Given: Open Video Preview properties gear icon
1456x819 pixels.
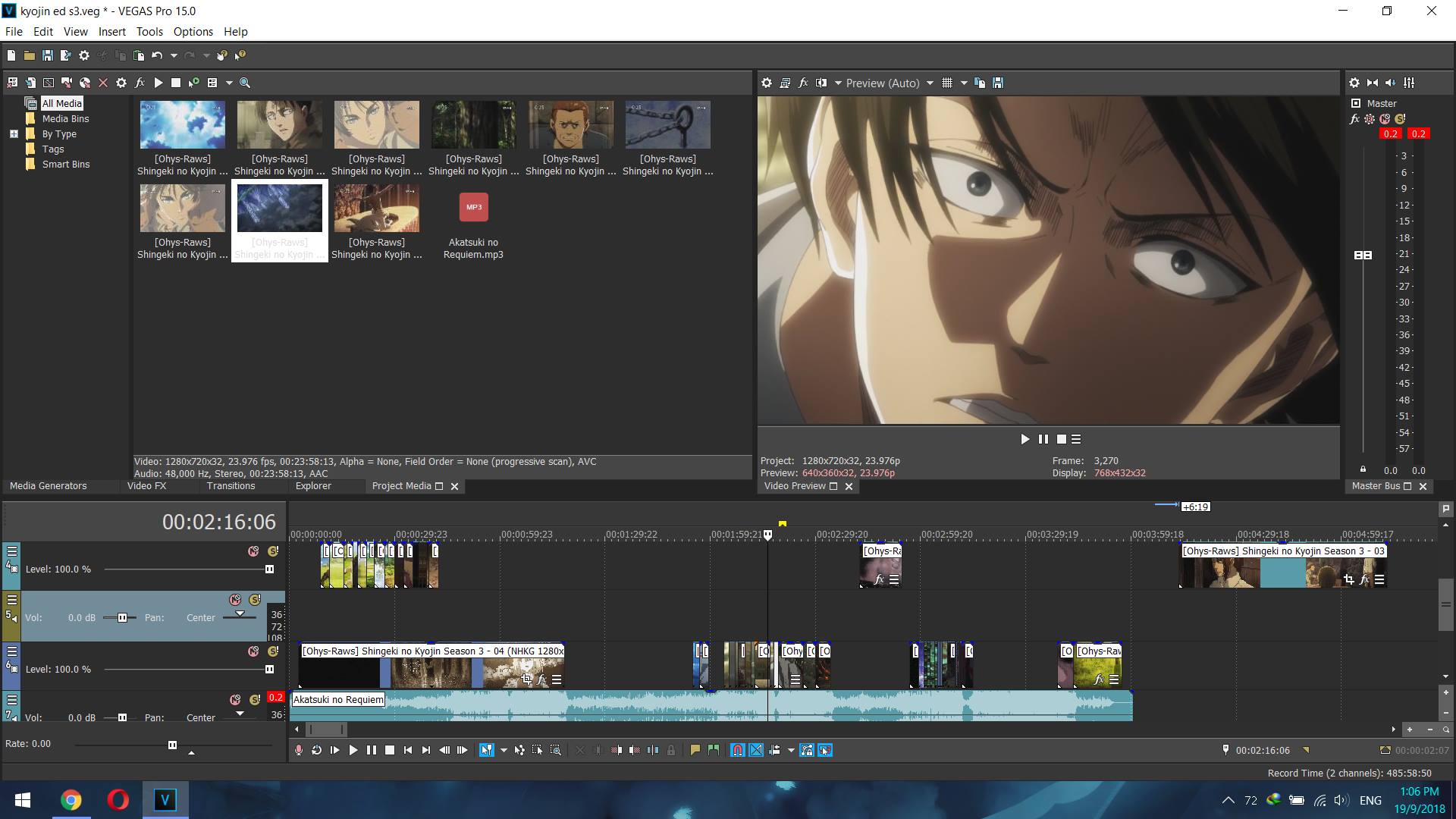Looking at the screenshot, I should (767, 83).
